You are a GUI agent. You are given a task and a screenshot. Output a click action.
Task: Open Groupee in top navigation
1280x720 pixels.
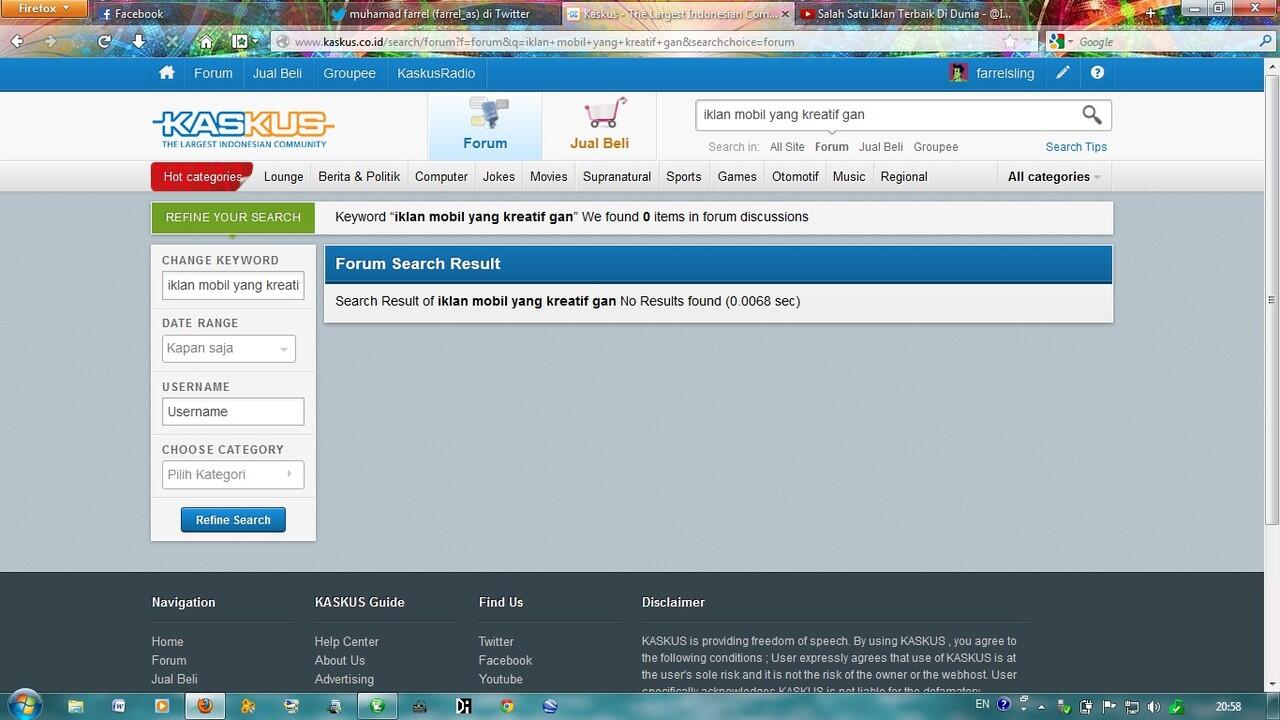click(349, 73)
